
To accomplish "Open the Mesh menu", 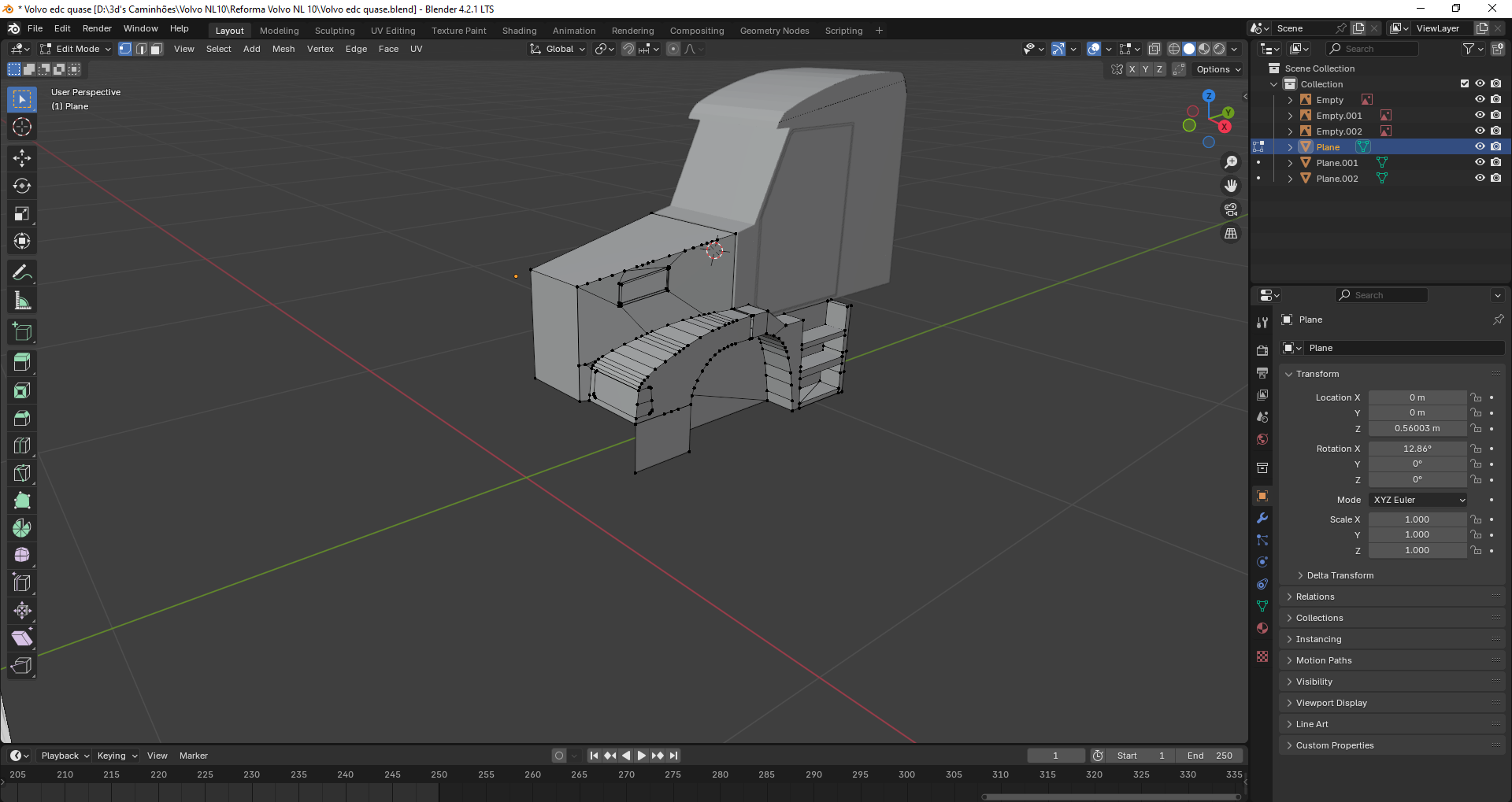I will pyautogui.click(x=283, y=49).
